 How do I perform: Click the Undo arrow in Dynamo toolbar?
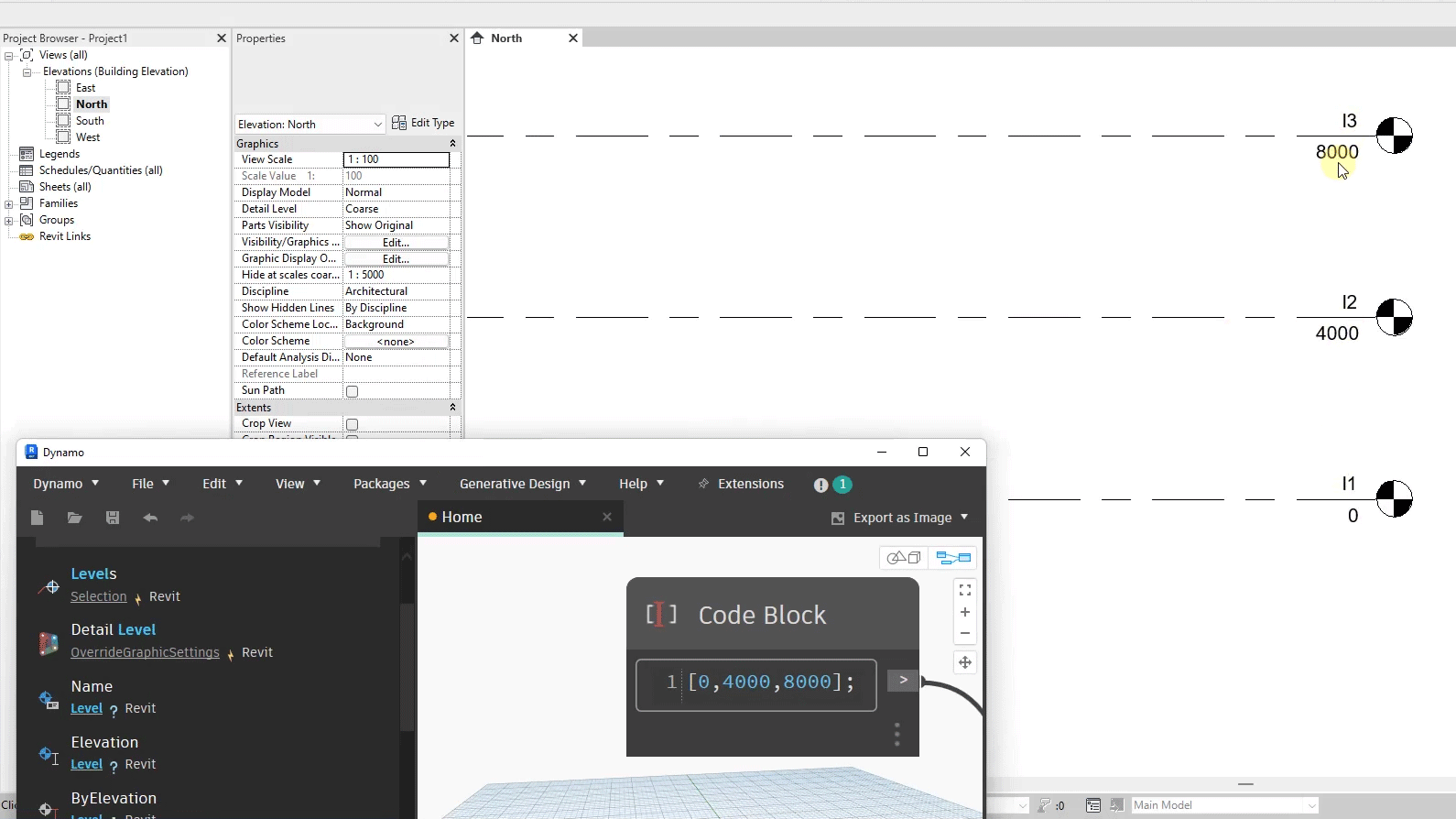(x=150, y=518)
